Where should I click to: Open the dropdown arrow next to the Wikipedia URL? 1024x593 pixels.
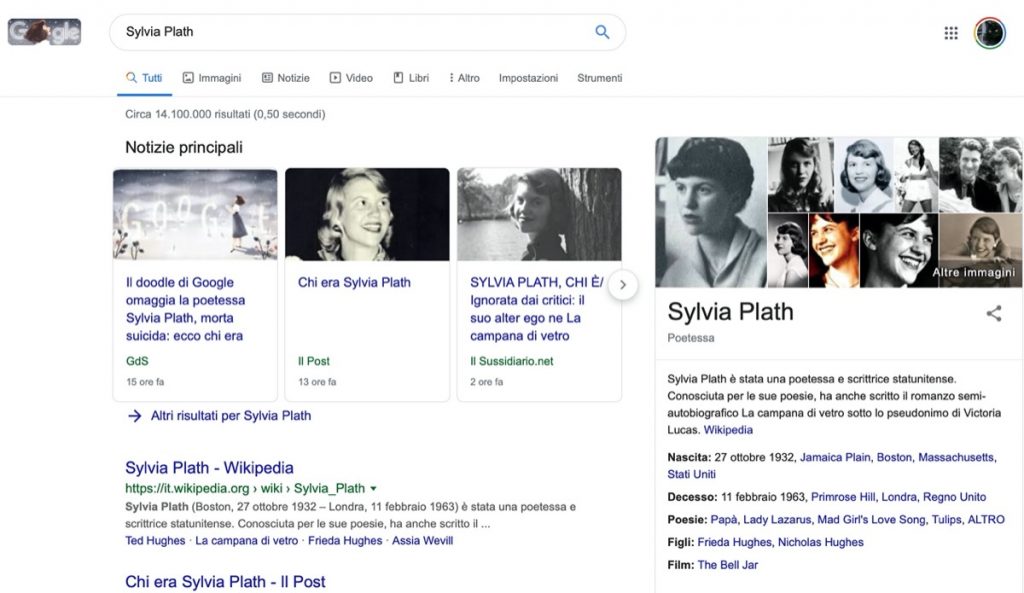[x=373, y=488]
